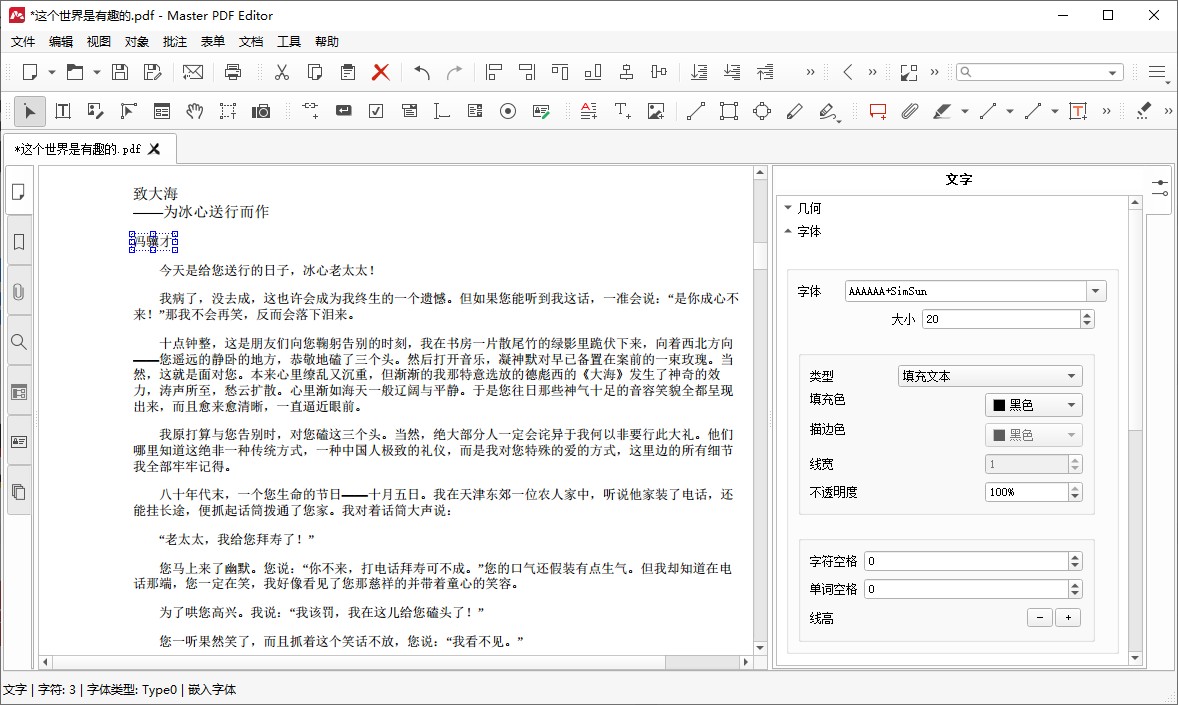Open the 类型 fill text dropdown
This screenshot has width=1178, height=705.
click(990, 376)
